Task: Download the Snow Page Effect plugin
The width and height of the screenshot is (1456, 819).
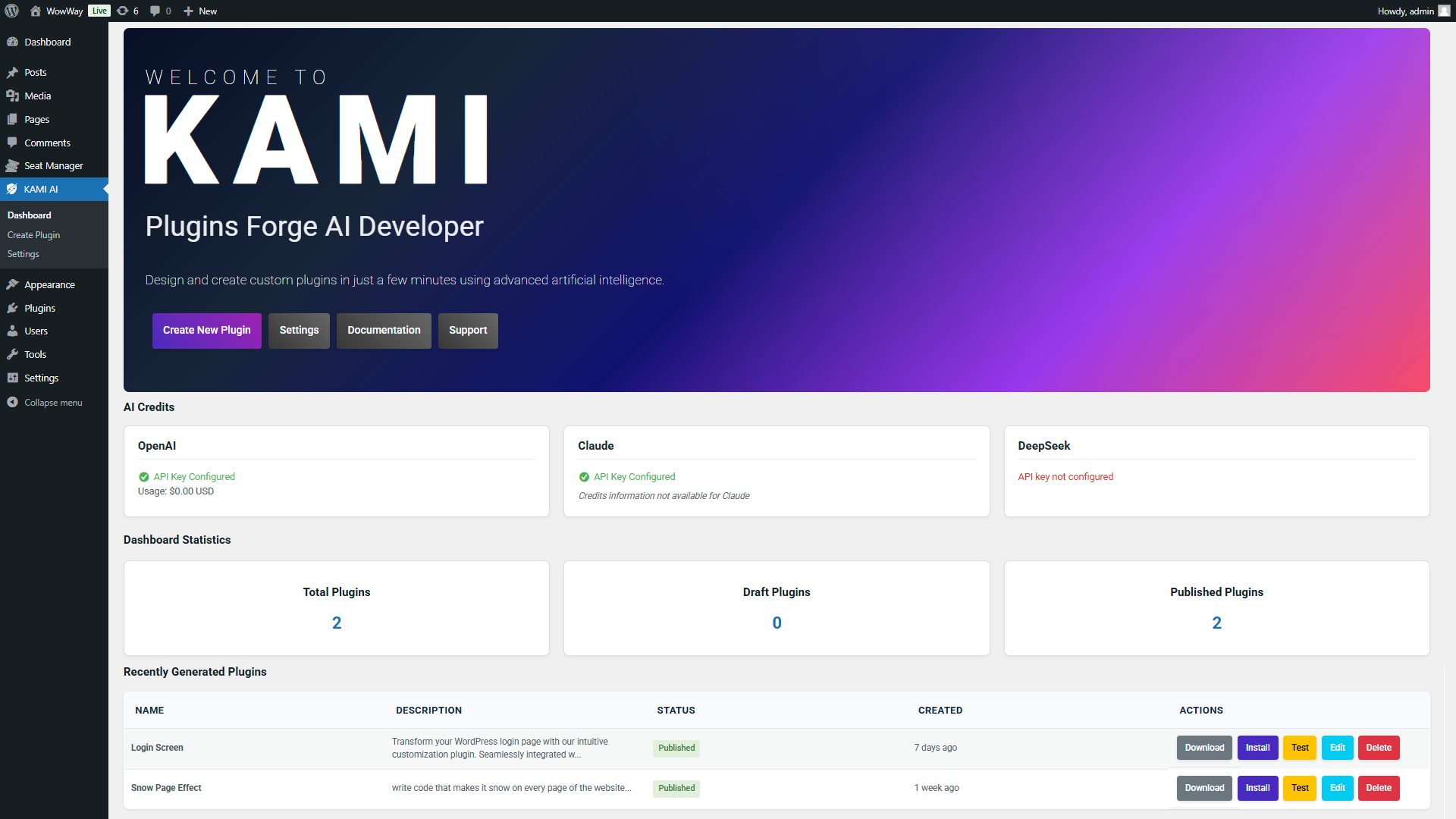Action: (x=1204, y=788)
